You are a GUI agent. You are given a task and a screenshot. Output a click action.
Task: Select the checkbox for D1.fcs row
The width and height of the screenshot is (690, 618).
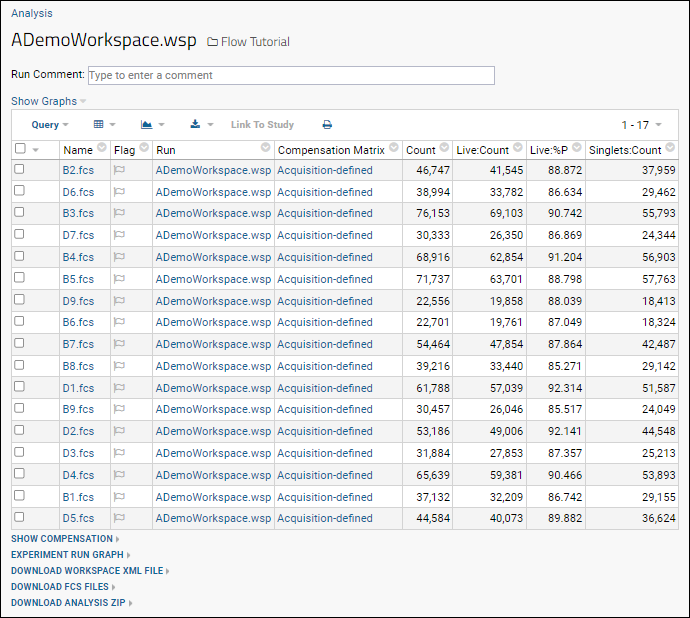tap(20, 388)
